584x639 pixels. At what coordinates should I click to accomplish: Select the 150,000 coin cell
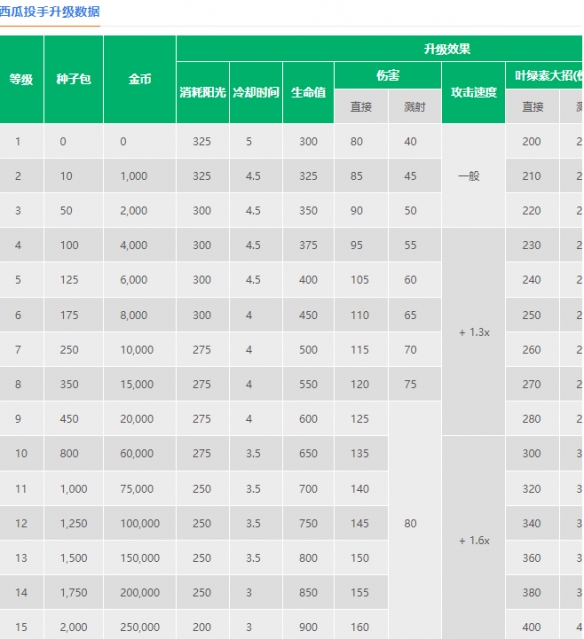[x=140, y=558]
